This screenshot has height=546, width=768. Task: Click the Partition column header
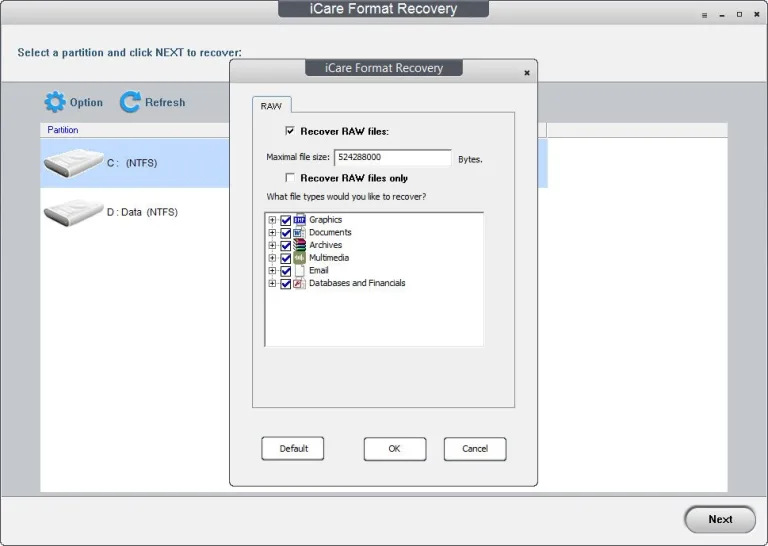point(63,130)
